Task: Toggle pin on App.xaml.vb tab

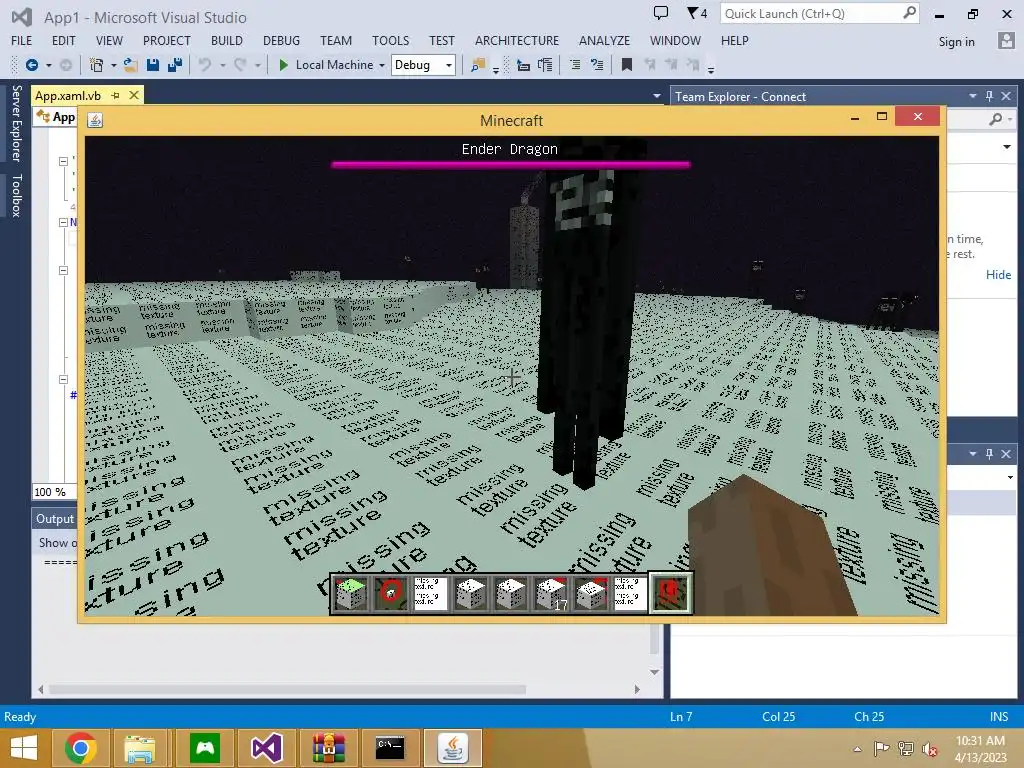Action: 116,95
